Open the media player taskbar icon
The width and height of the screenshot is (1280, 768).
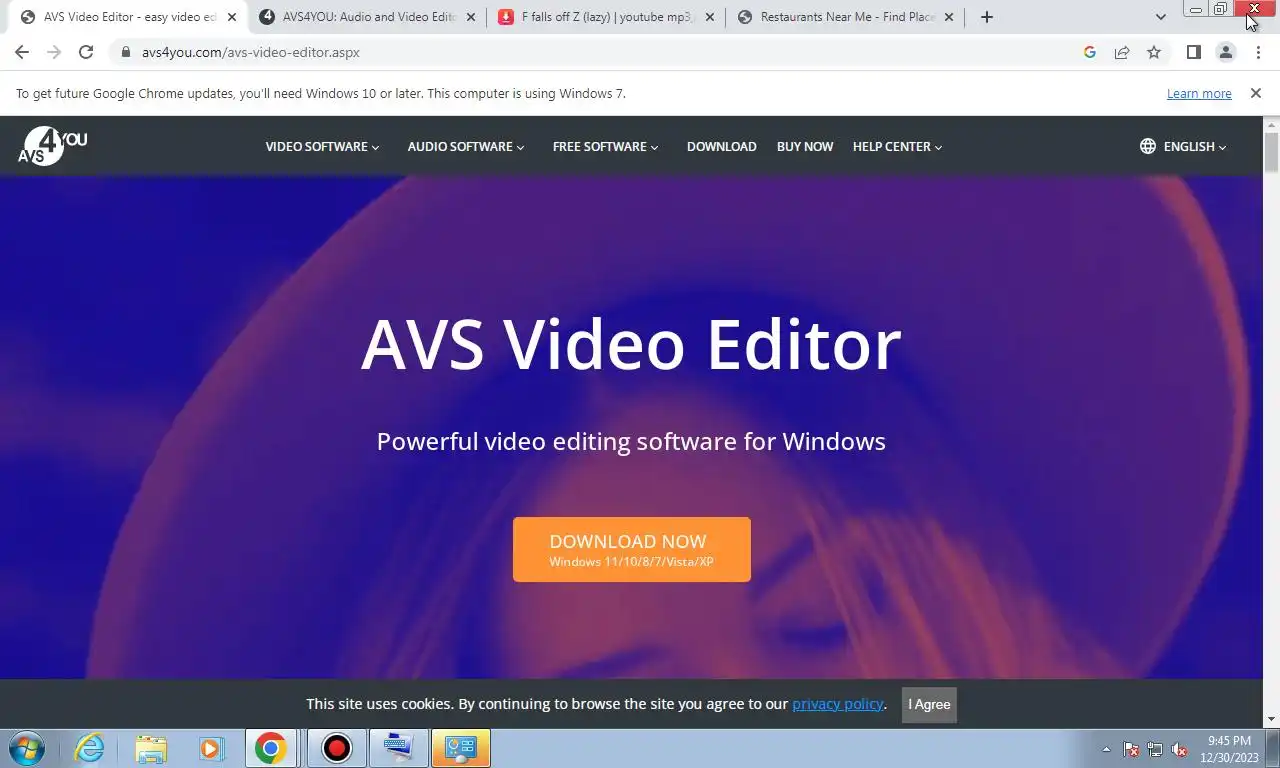pos(211,748)
